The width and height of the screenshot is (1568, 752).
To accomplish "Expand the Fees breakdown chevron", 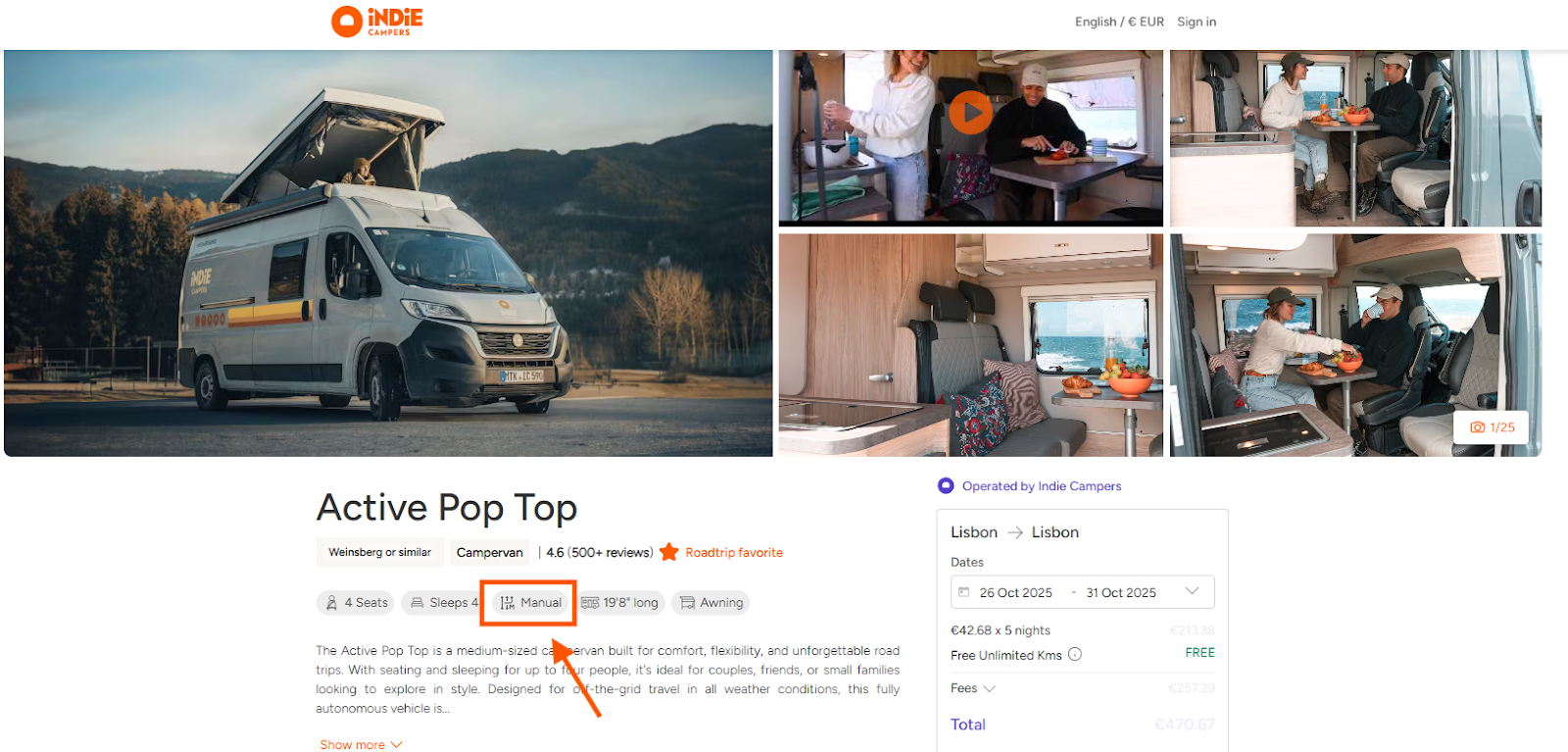I will pos(989,688).
